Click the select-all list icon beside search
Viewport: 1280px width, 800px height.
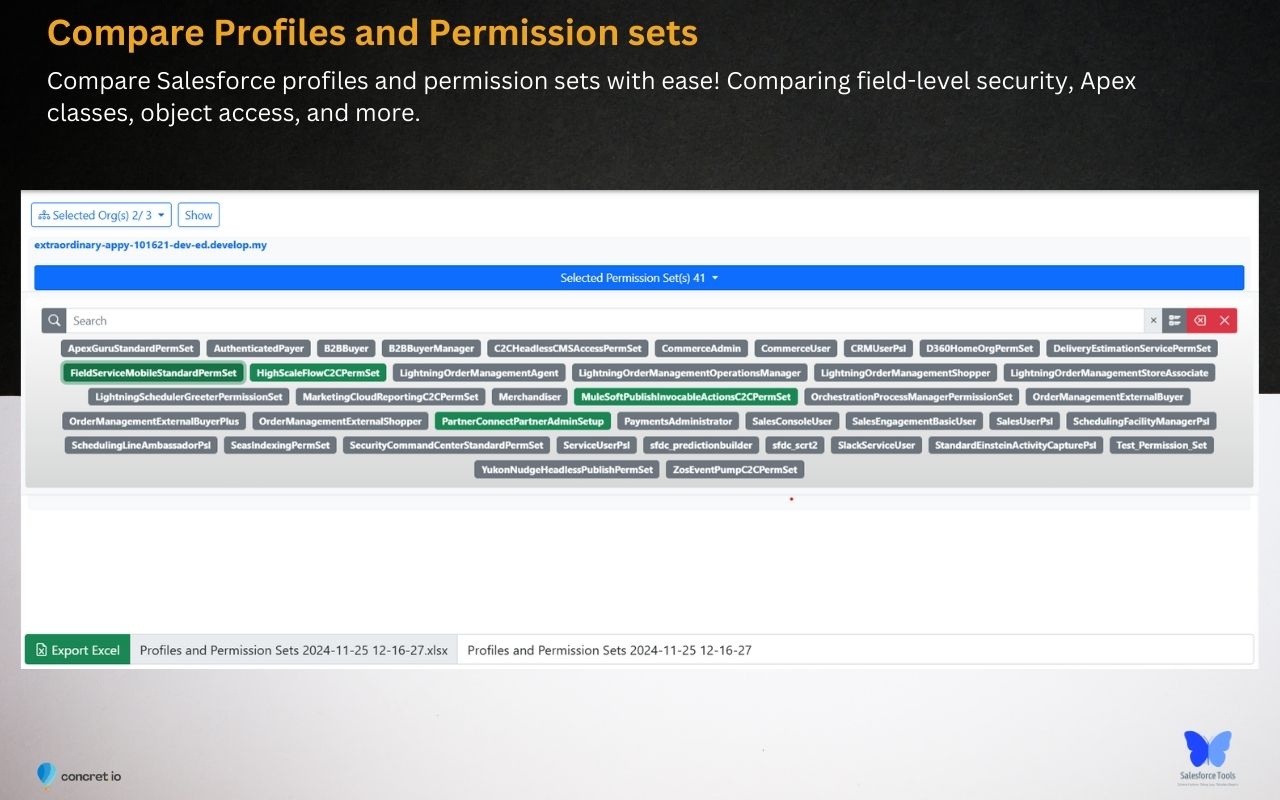(x=1175, y=320)
